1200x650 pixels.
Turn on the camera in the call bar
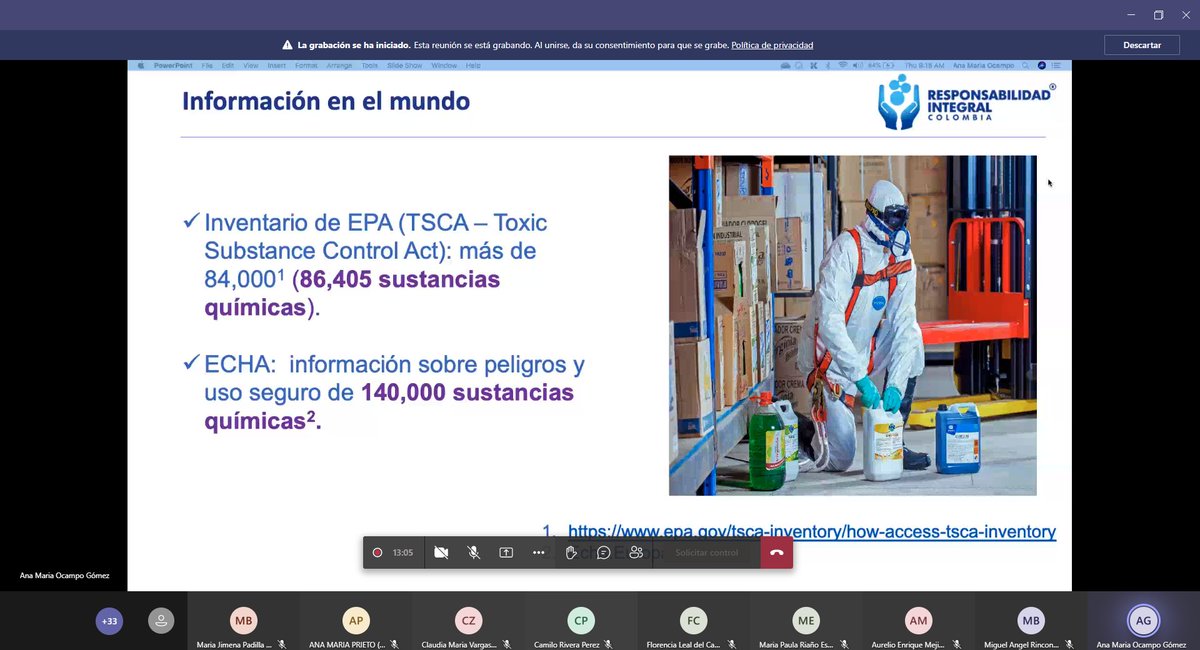tap(441, 552)
